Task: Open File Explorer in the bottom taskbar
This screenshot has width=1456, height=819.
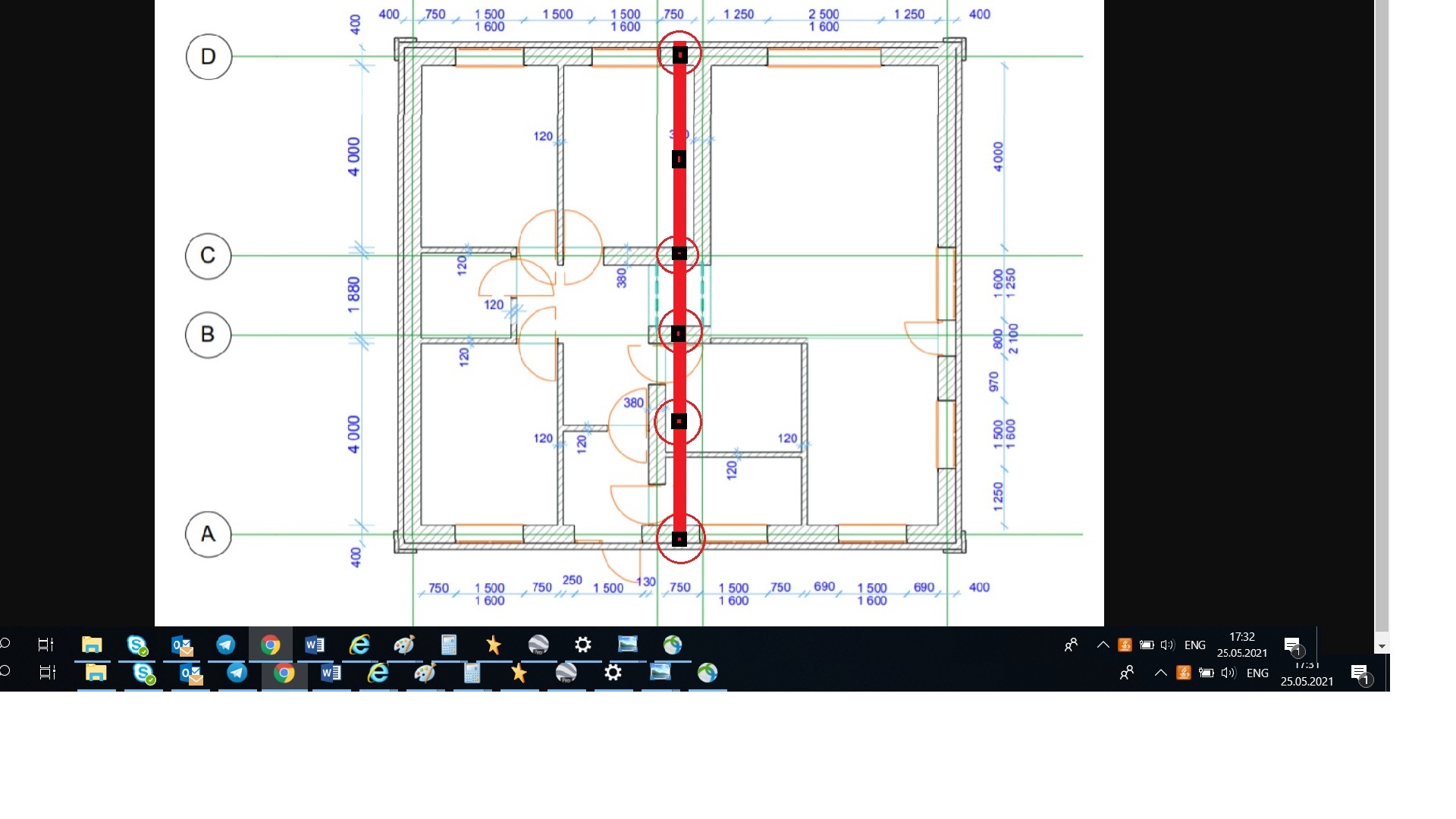Action: point(96,673)
